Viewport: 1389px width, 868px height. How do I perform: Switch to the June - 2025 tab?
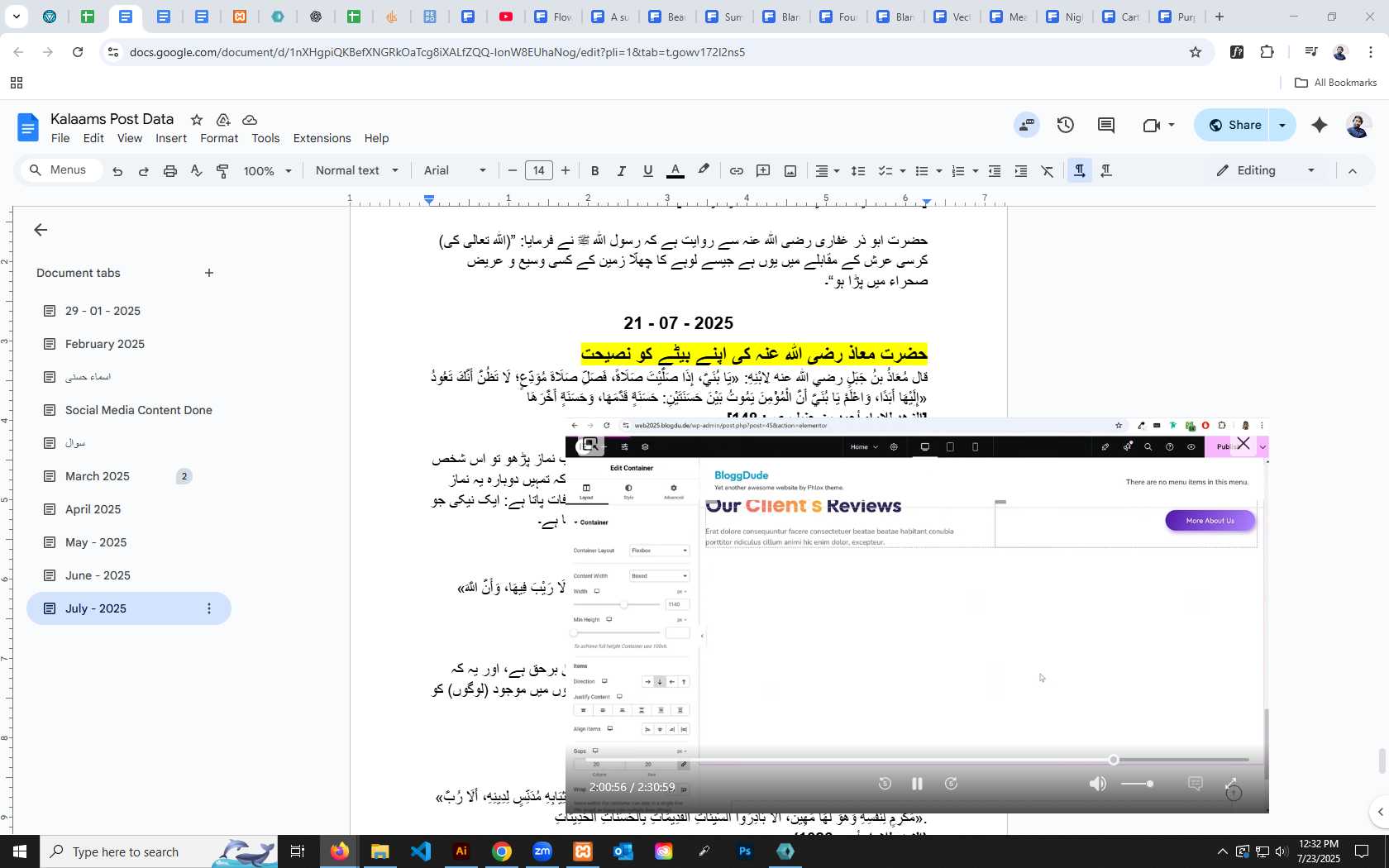(x=98, y=575)
